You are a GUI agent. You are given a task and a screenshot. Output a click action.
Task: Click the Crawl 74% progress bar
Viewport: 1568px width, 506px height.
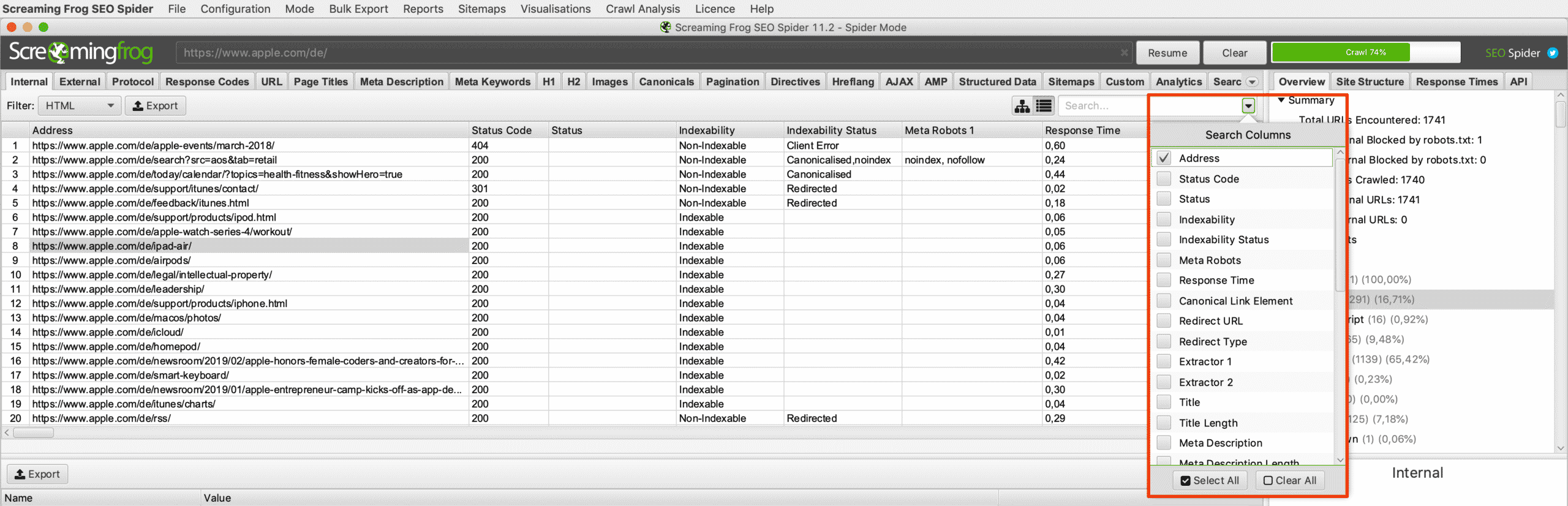[1366, 53]
